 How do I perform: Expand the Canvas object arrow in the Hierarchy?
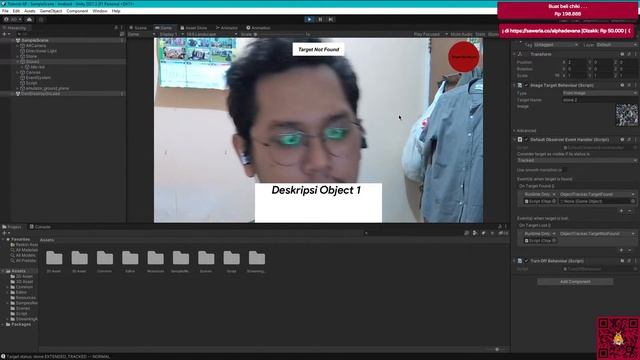pos(18,72)
